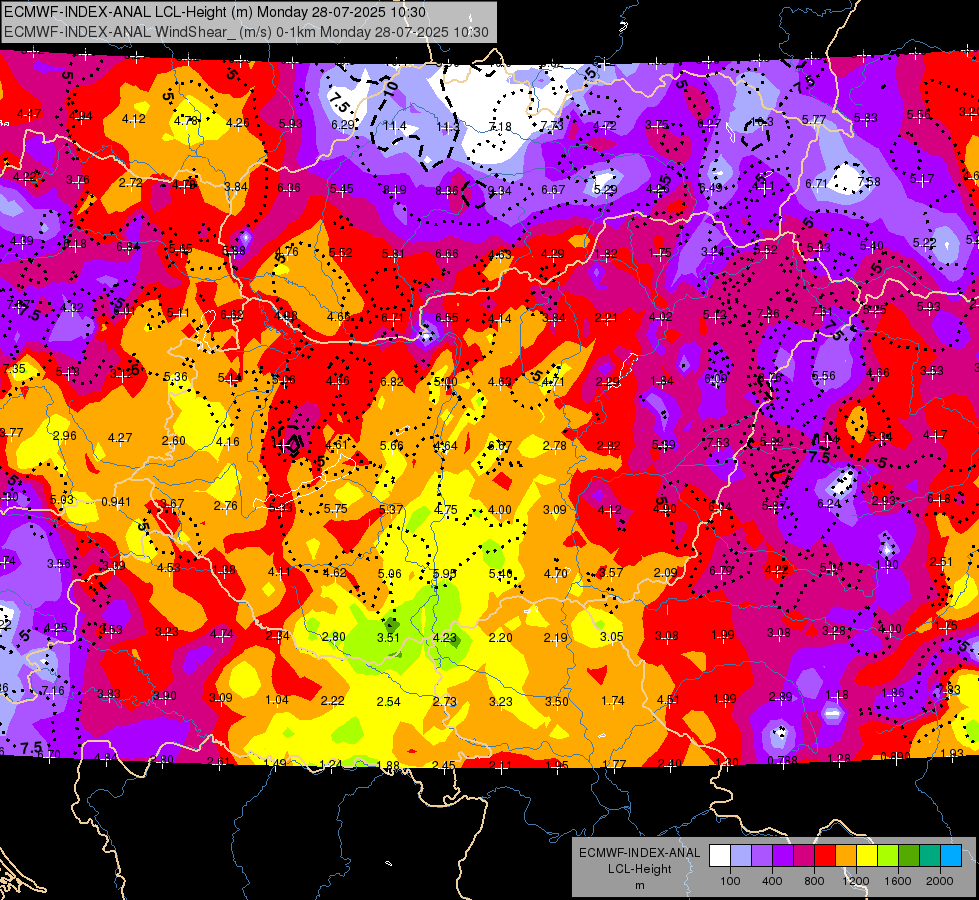979x900 pixels.
Task: Click the dark green legend swatch
Action: (909, 856)
